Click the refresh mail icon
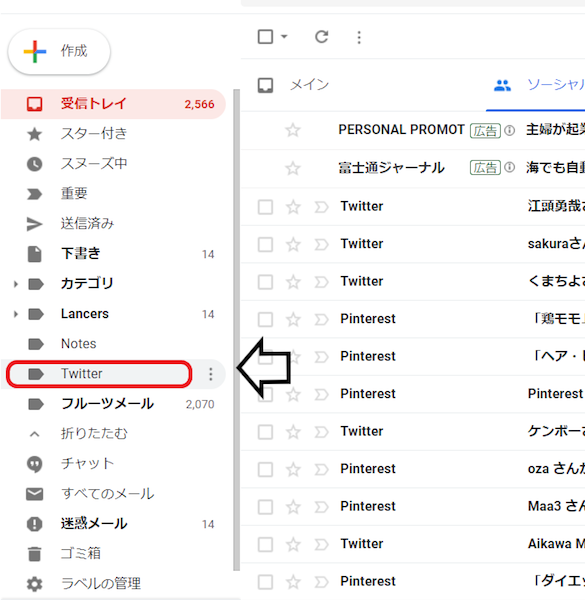 click(321, 37)
